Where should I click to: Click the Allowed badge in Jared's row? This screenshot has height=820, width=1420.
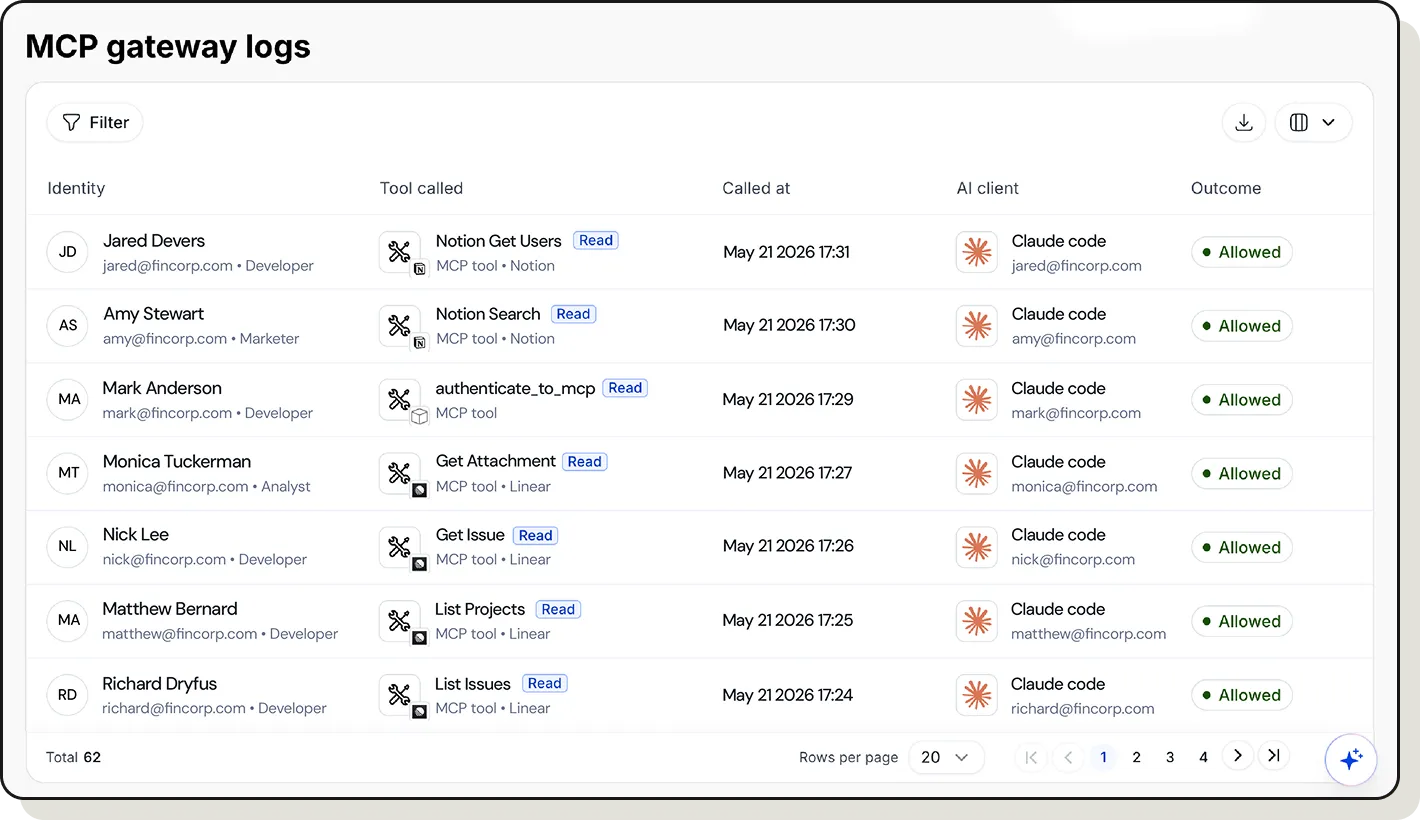point(1242,252)
